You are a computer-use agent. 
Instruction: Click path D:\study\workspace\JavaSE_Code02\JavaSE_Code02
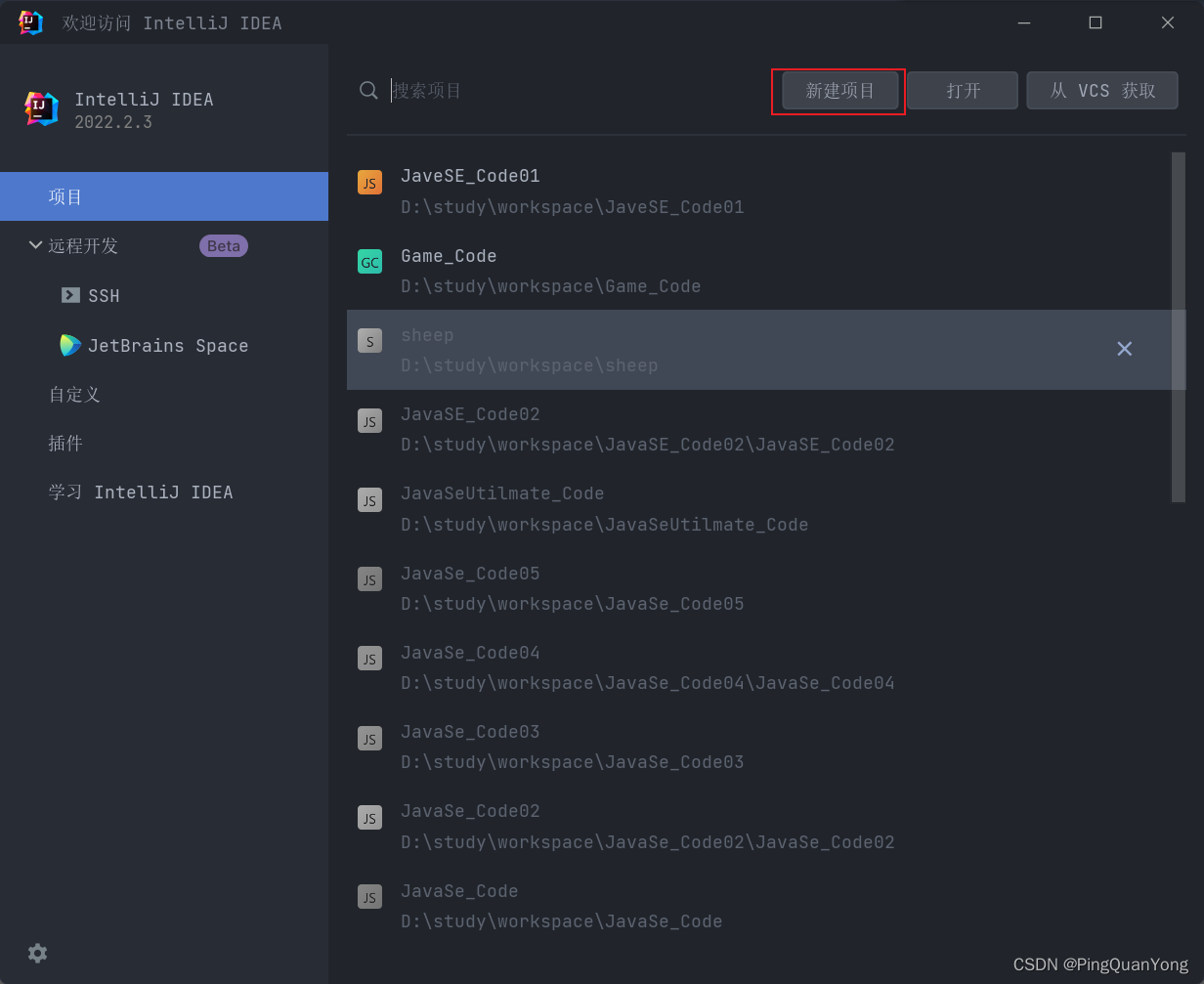[x=648, y=445]
